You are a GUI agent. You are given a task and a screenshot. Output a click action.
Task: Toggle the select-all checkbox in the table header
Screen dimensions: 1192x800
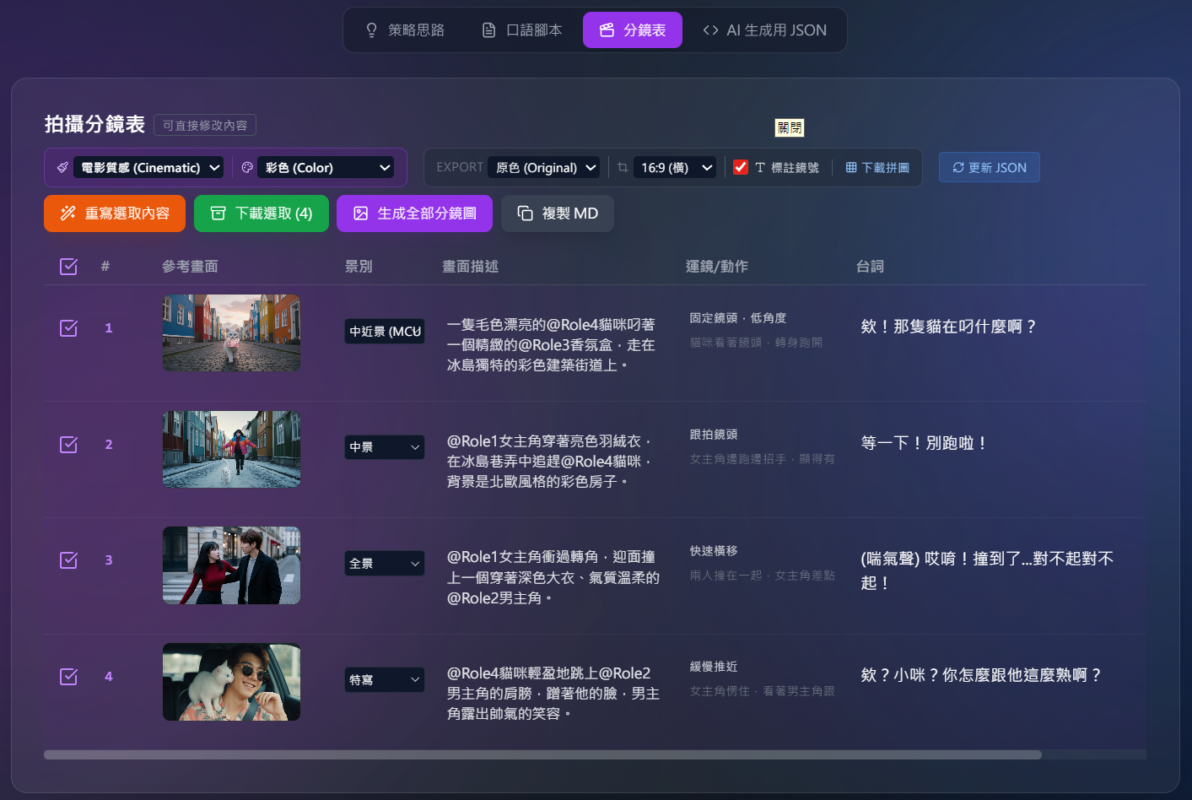pos(68,266)
